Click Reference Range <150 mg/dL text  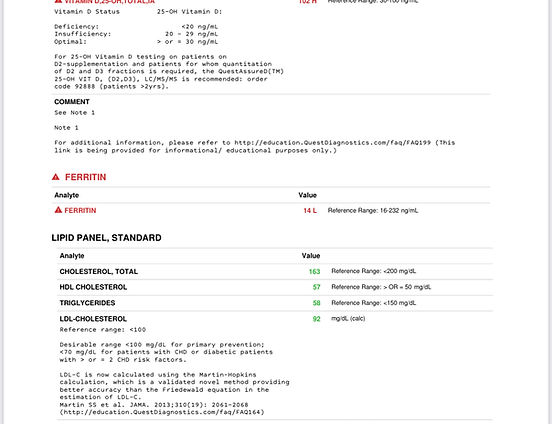click(x=374, y=303)
